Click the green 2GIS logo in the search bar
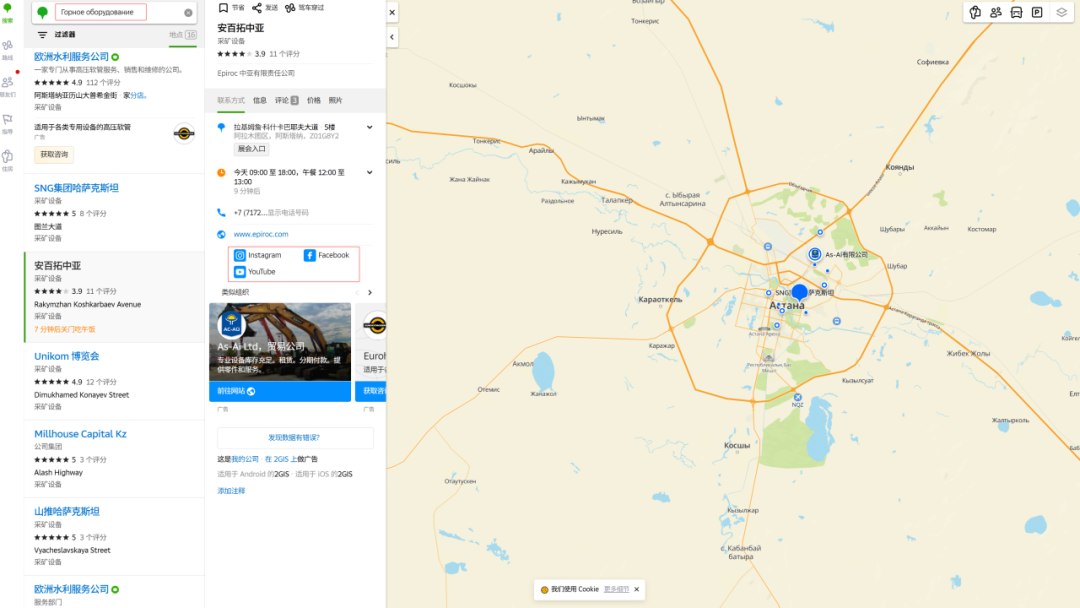The height and width of the screenshot is (608, 1080). pos(43,12)
